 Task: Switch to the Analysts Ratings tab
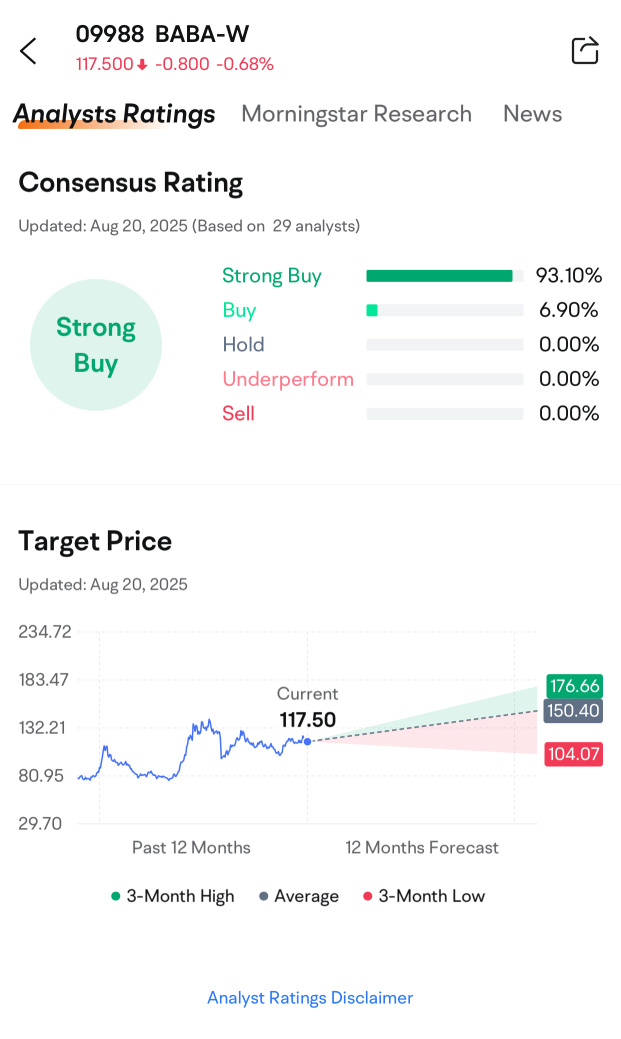pyautogui.click(x=114, y=114)
